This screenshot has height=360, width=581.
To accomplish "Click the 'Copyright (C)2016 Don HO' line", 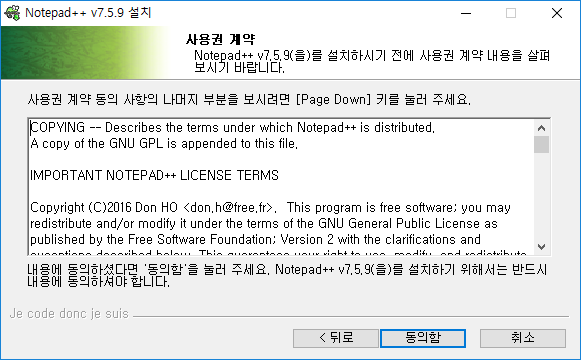I will tap(270, 207).
